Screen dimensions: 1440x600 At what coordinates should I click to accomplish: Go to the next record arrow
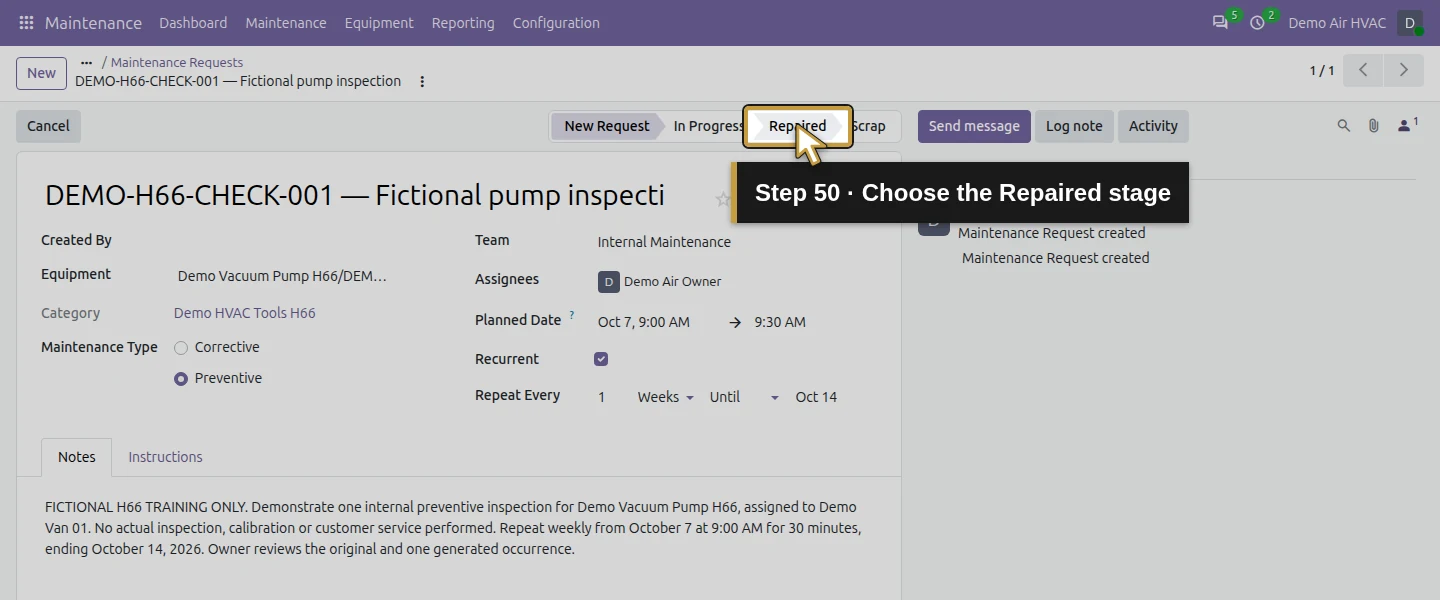click(x=1403, y=71)
